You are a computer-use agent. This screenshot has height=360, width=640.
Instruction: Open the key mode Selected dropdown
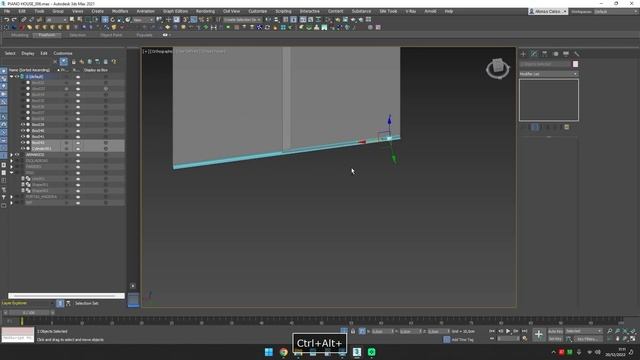(x=584, y=331)
